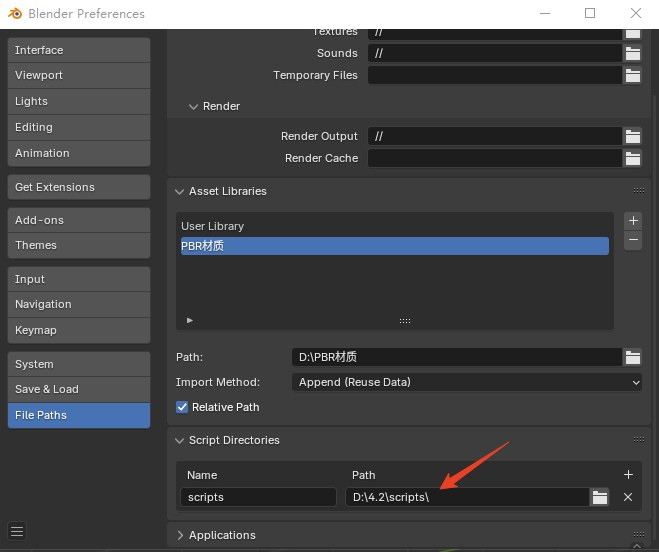Click the Render Output input field
Screen dimensions: 659x552
click(x=495, y=136)
